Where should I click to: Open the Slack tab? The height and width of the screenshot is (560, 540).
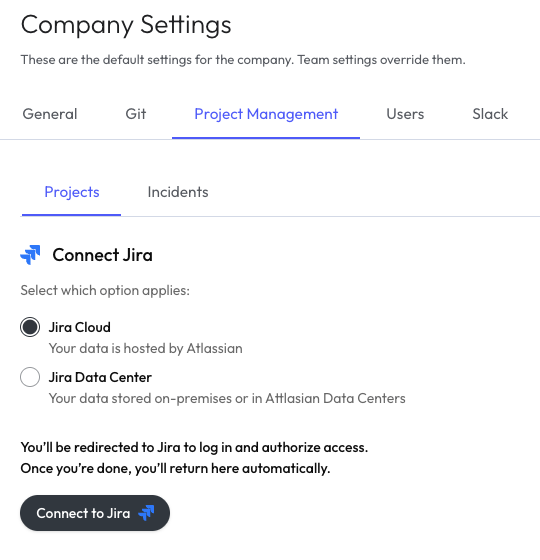tap(490, 114)
